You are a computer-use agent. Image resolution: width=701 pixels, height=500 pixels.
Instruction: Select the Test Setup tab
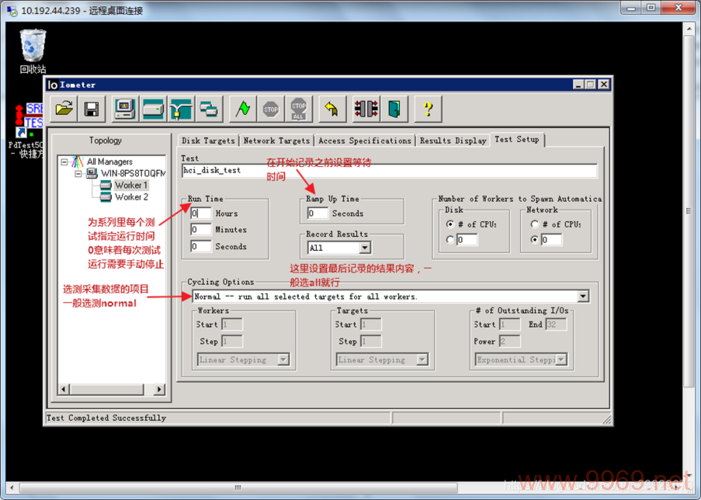click(517, 140)
